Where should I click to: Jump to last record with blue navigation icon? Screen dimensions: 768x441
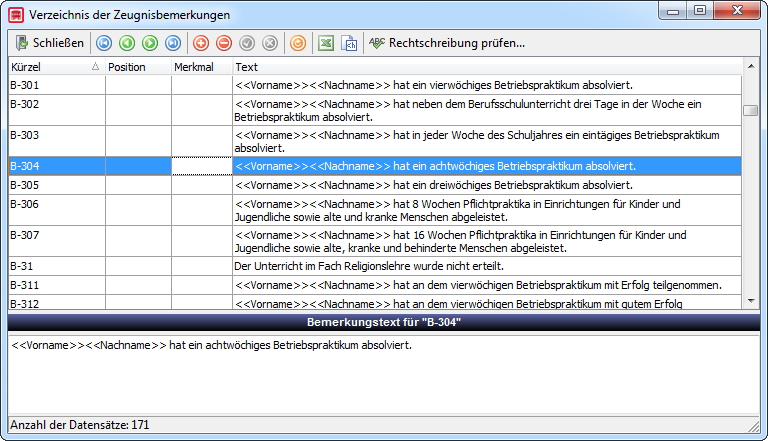pyautogui.click(x=173, y=43)
